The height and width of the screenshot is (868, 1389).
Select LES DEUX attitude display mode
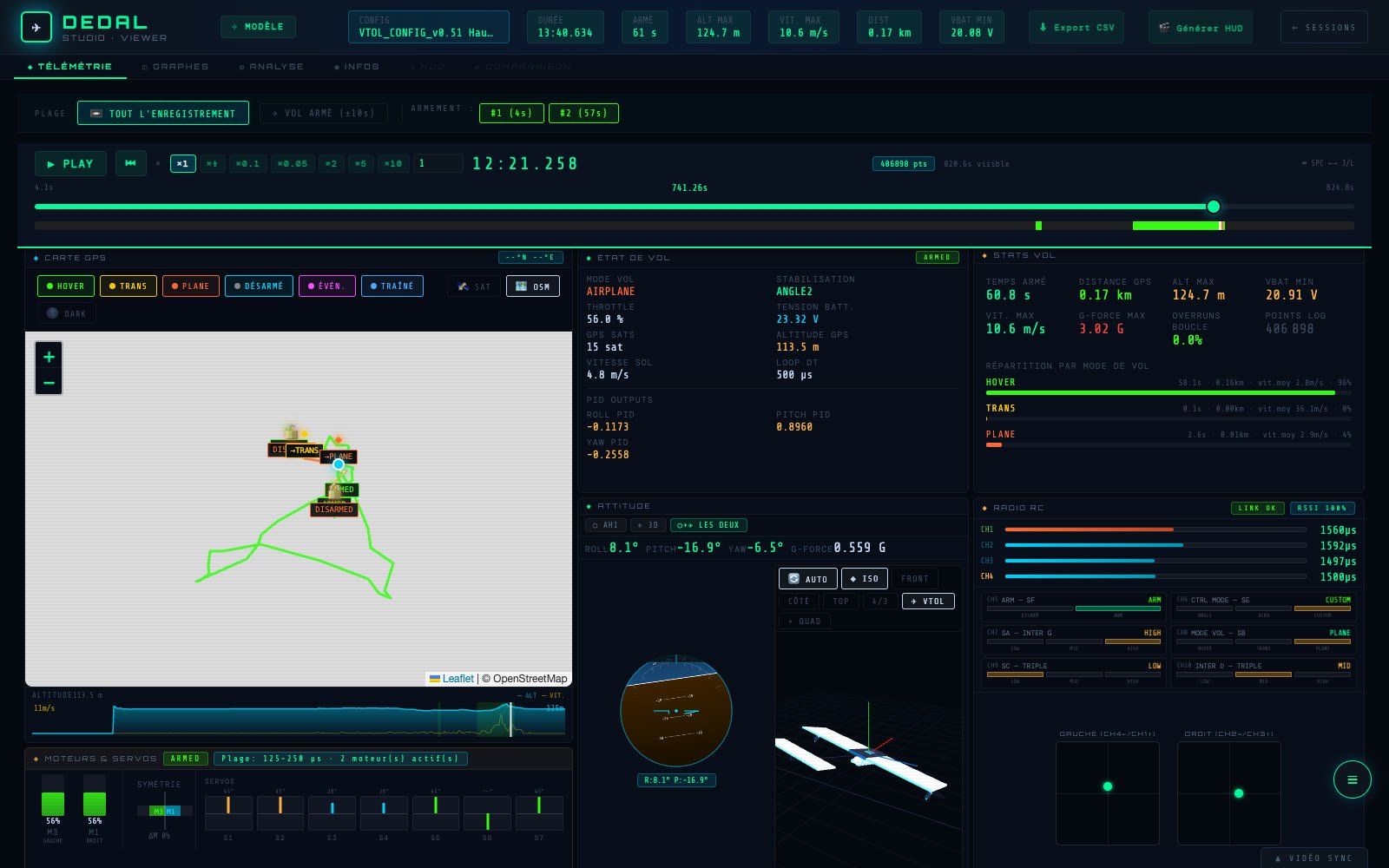click(709, 525)
